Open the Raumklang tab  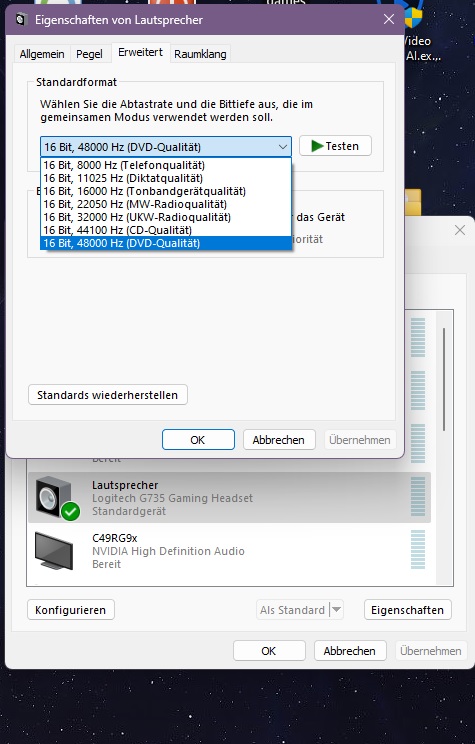[x=200, y=54]
